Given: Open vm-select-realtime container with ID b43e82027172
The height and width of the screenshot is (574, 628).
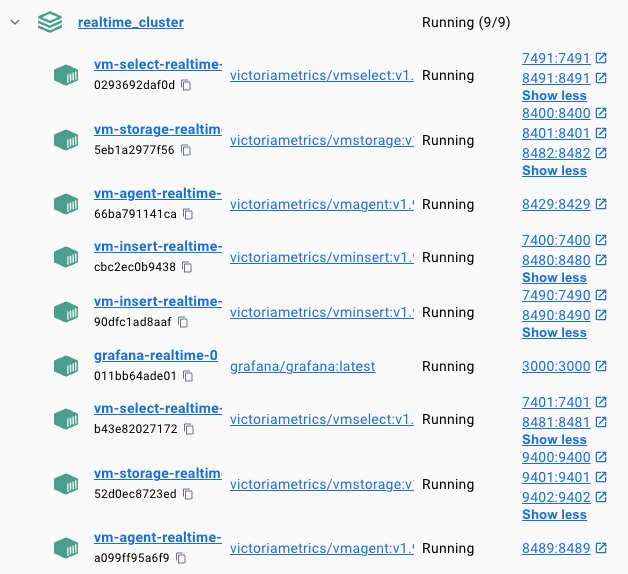Looking at the screenshot, I should click(158, 408).
